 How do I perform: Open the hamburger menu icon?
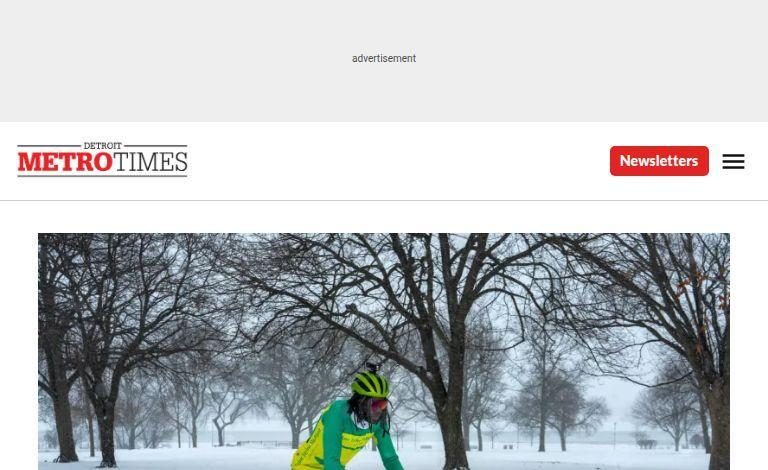[733, 161]
